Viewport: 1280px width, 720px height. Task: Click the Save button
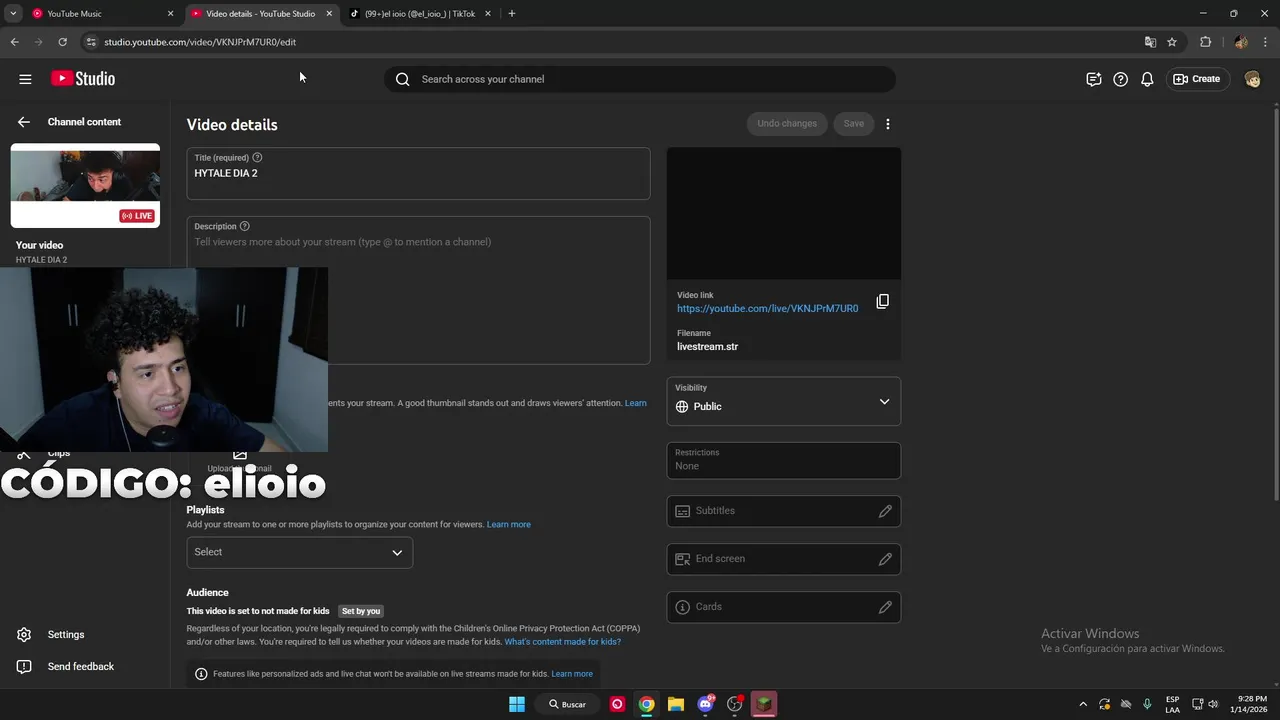853,124
